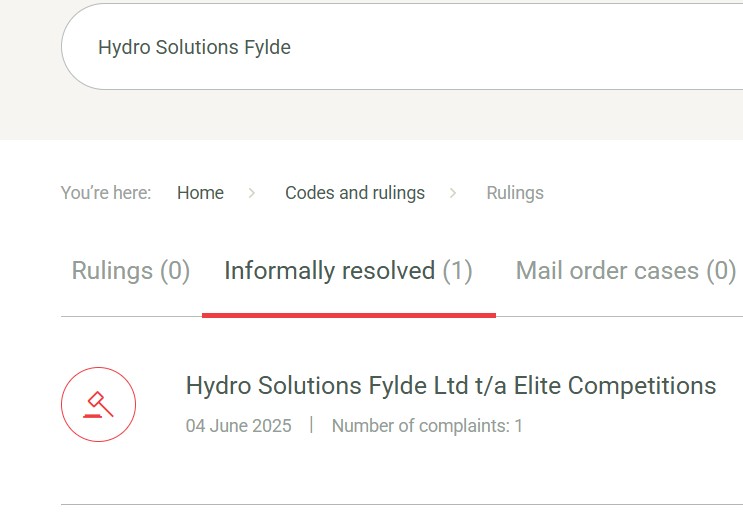
Task: Switch to the Rulings (0) tab
Action: coord(130,271)
